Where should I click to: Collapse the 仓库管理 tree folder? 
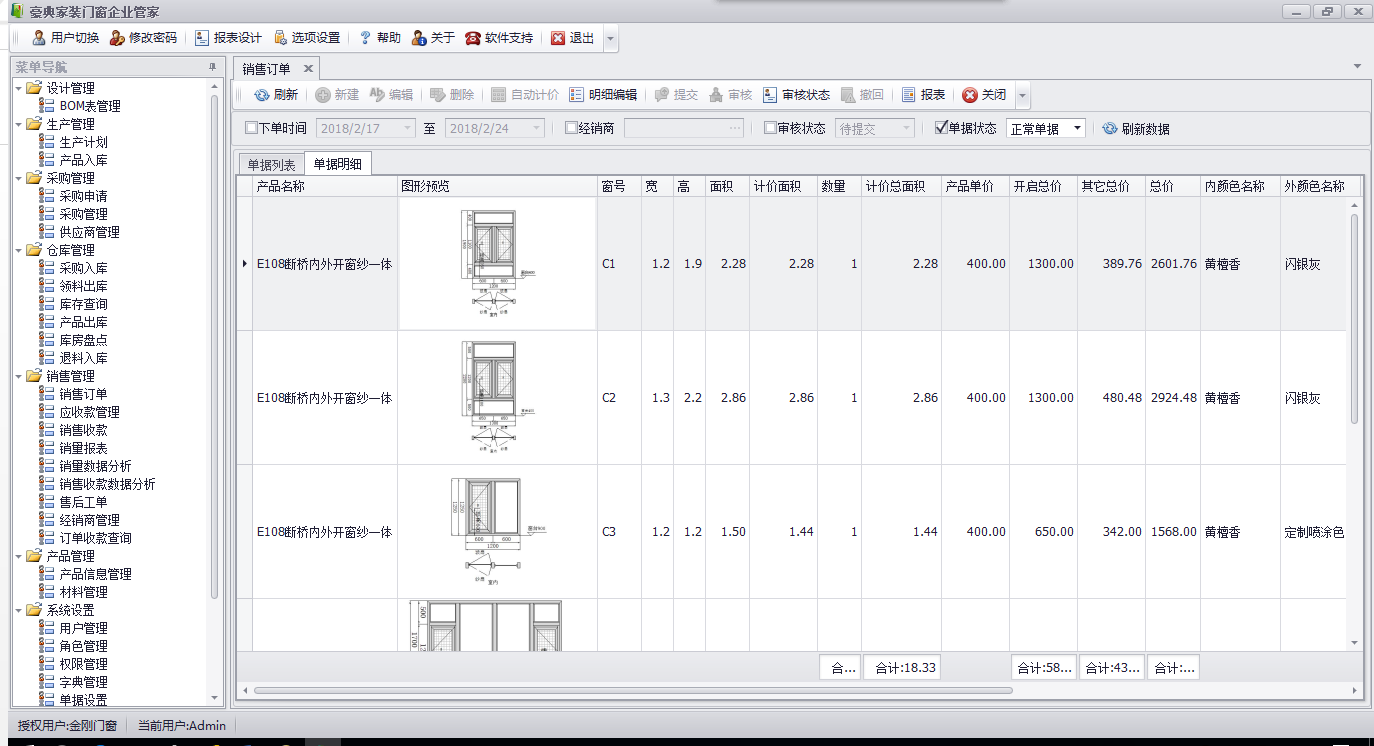tap(20, 250)
